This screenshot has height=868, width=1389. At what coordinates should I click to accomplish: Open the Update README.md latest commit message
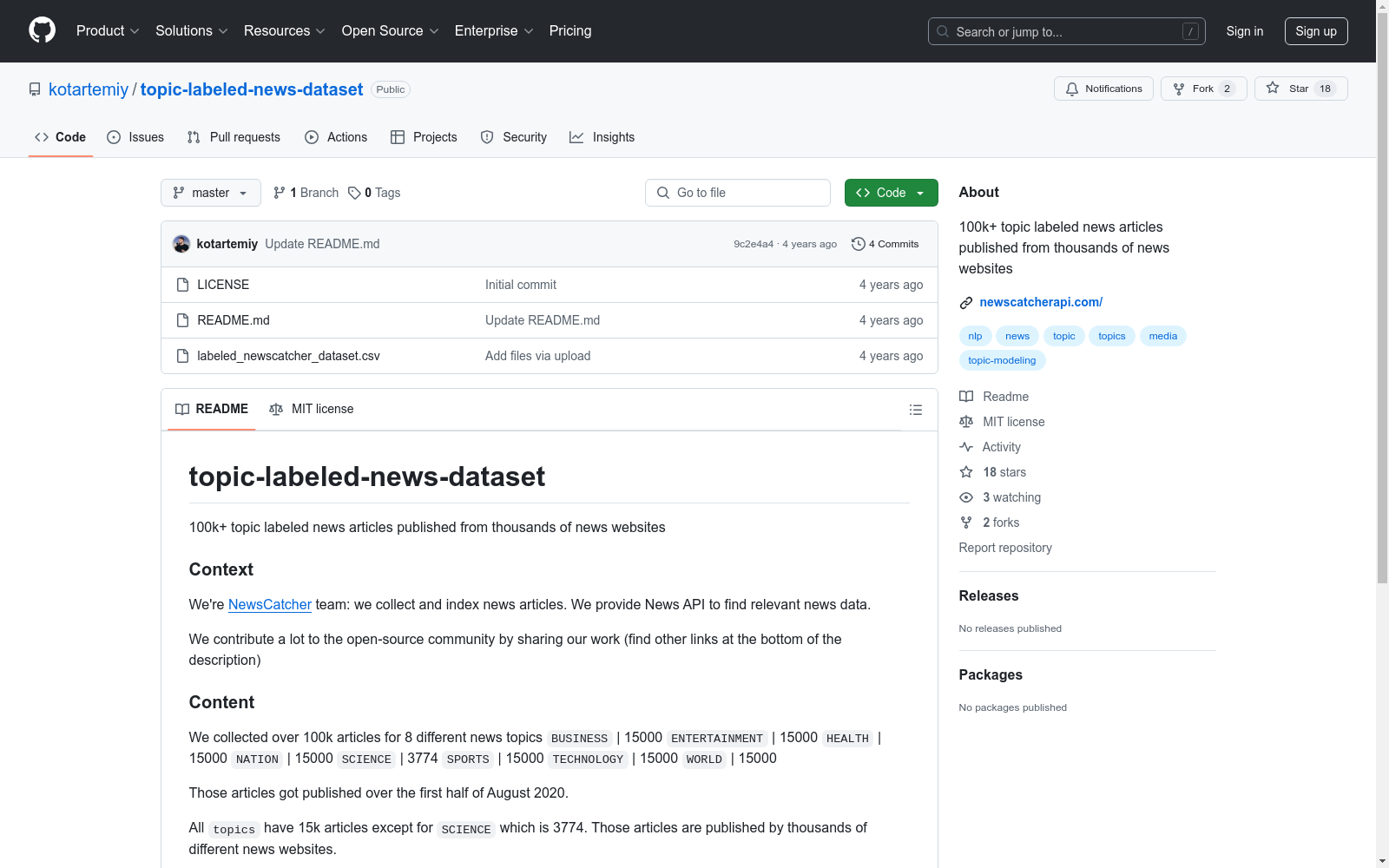point(322,244)
